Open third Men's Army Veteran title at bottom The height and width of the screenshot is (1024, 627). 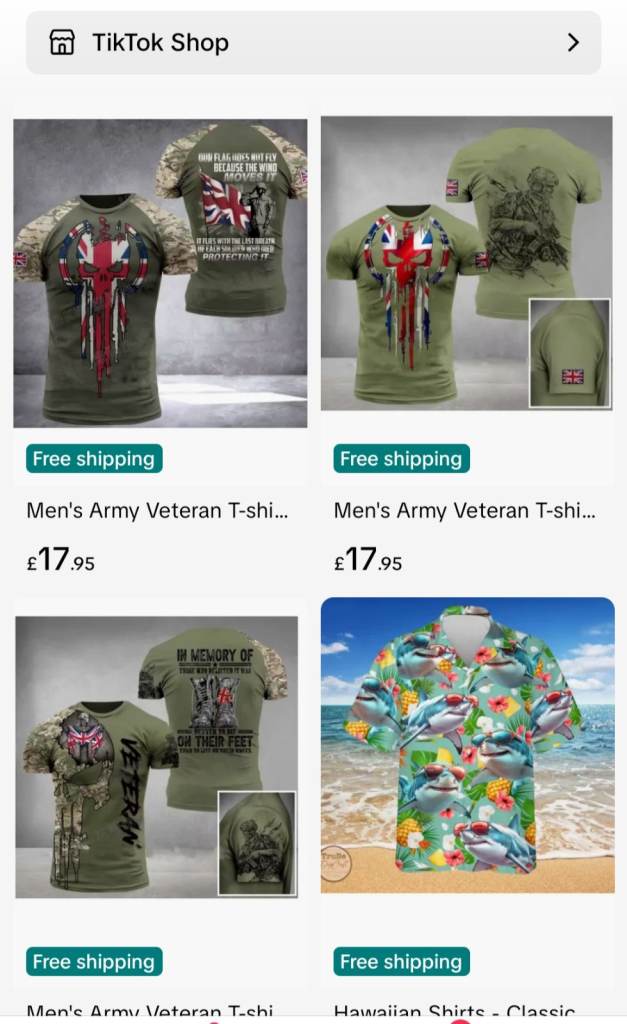[150, 1013]
